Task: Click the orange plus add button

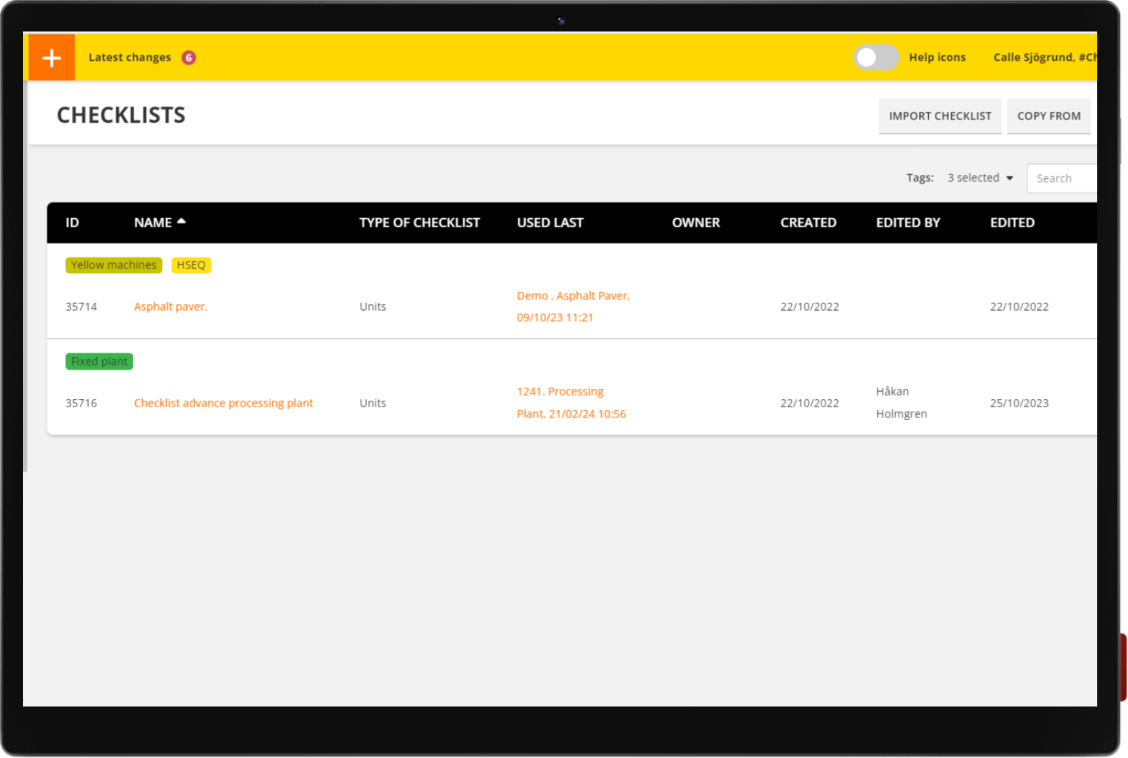Action: [x=51, y=58]
